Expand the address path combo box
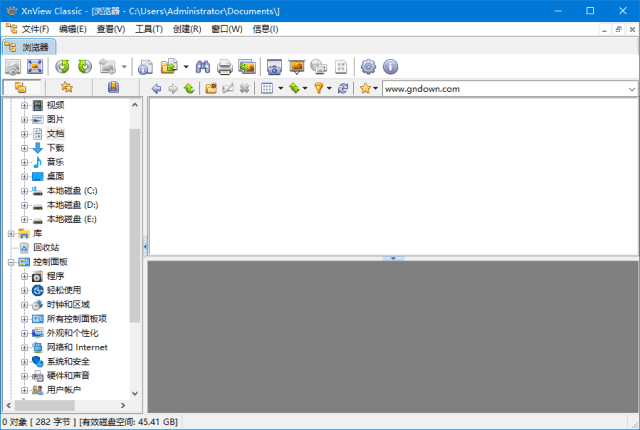The width and height of the screenshot is (640, 430). pyautogui.click(x=632, y=89)
